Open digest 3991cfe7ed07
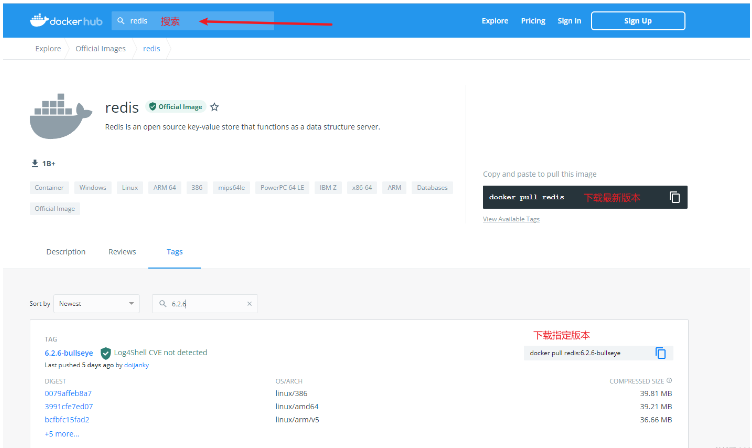Screen dimensions: 752x448 pyautogui.click(x=69, y=406)
